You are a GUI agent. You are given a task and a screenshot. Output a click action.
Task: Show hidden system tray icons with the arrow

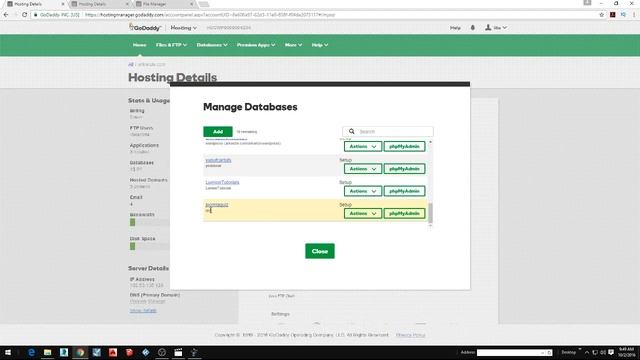(x=587, y=352)
